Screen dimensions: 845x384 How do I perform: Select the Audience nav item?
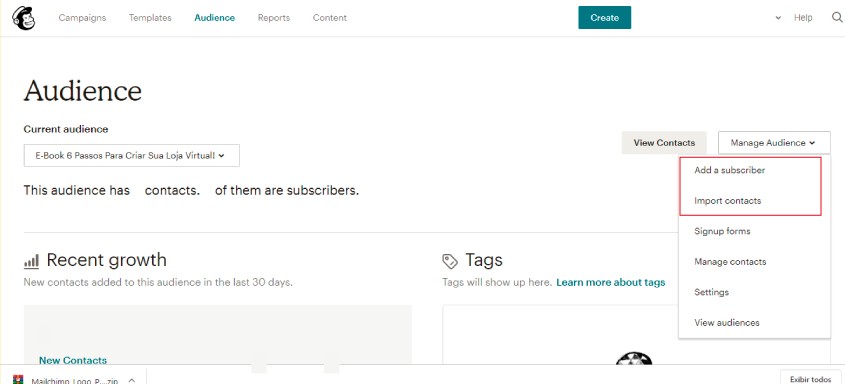click(214, 18)
